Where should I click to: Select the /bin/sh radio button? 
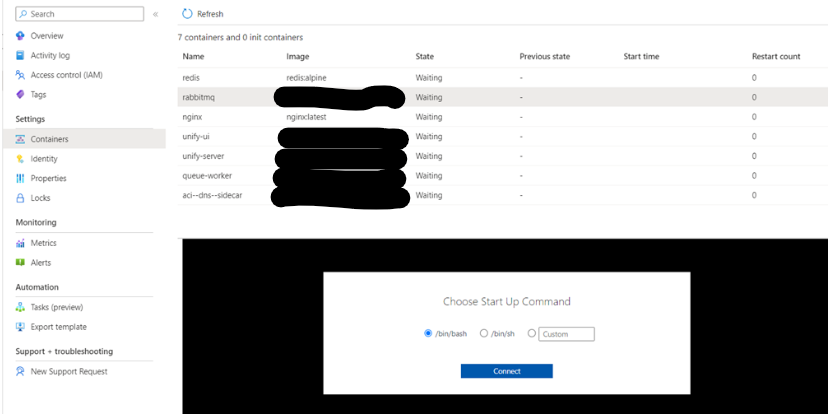click(483, 333)
